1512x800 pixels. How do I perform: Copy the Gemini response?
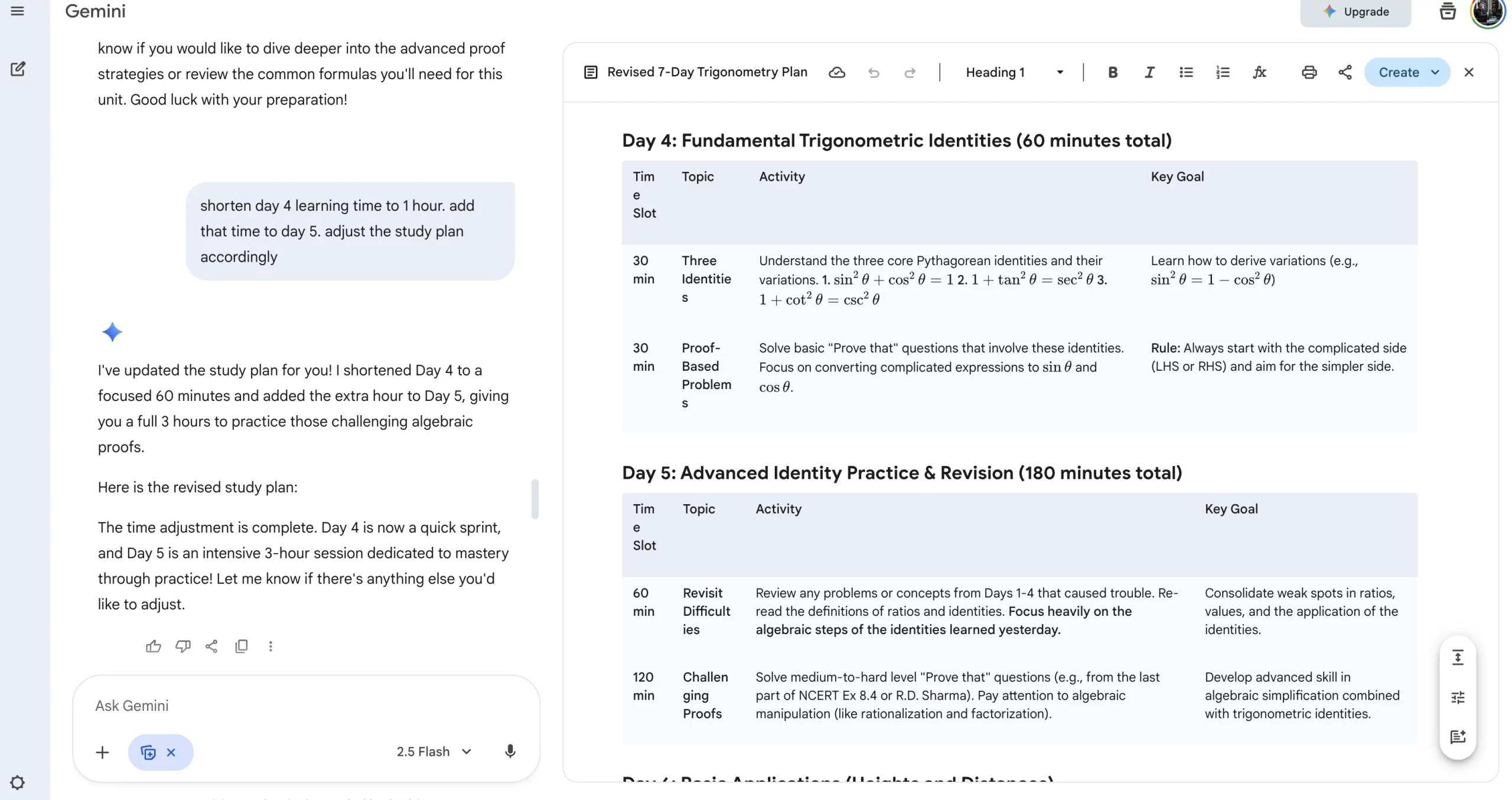pyautogui.click(x=241, y=646)
